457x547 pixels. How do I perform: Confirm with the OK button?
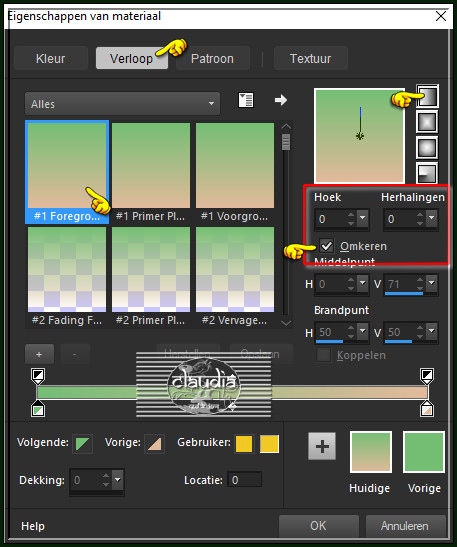(x=319, y=526)
